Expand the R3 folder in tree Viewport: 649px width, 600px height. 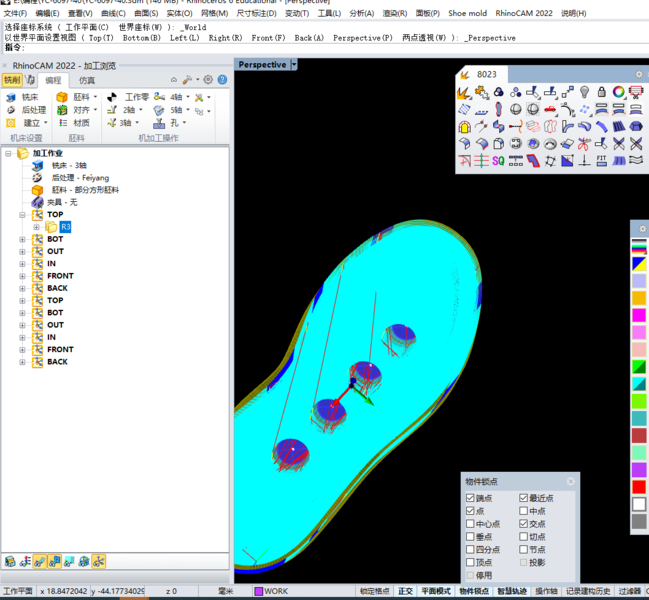tap(38, 227)
